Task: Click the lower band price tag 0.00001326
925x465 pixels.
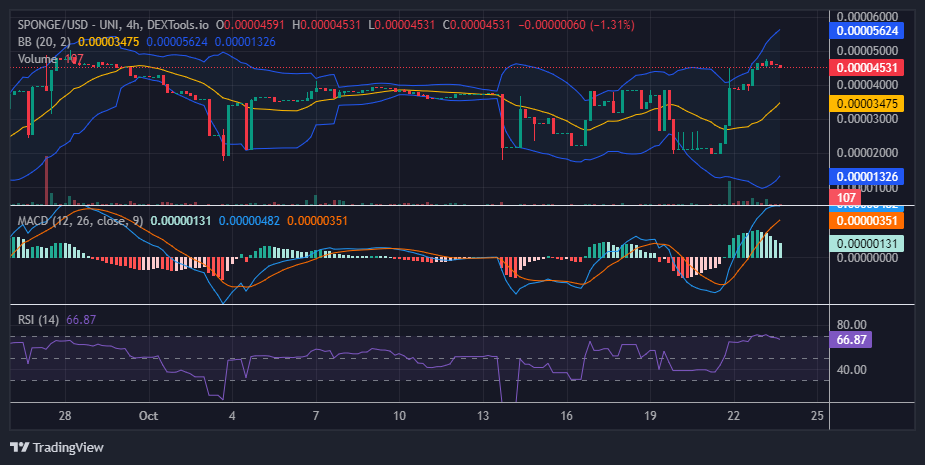Action: [x=867, y=176]
